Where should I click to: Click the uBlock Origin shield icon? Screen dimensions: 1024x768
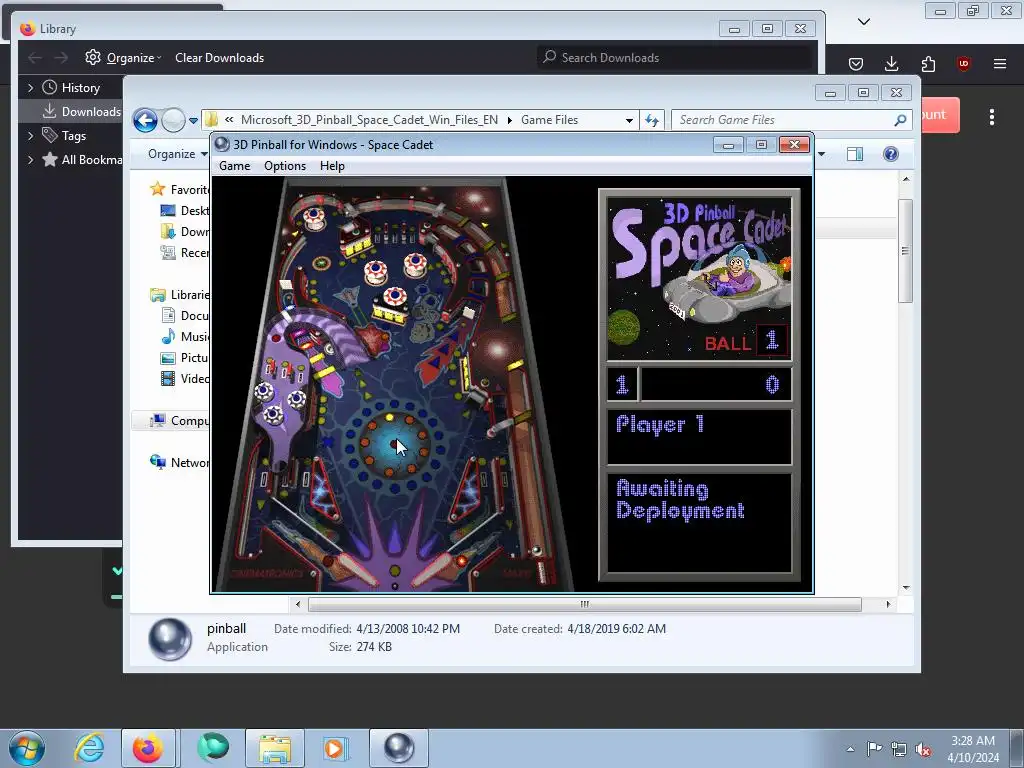[x=963, y=63]
